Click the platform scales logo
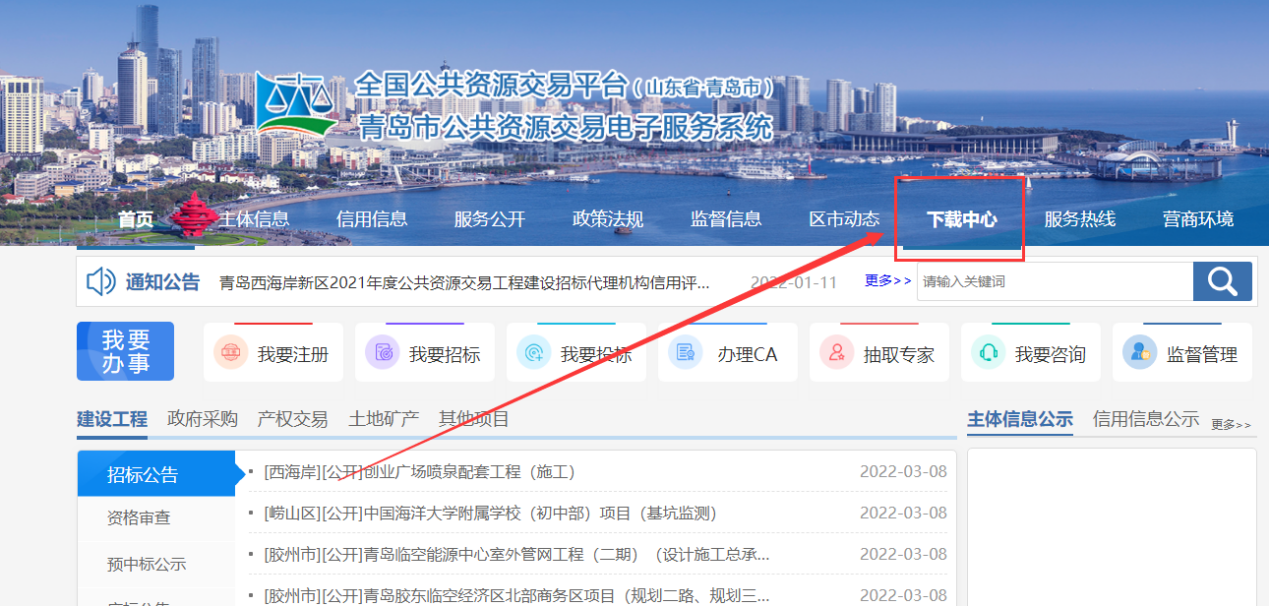This screenshot has width=1269, height=606. tap(295, 108)
